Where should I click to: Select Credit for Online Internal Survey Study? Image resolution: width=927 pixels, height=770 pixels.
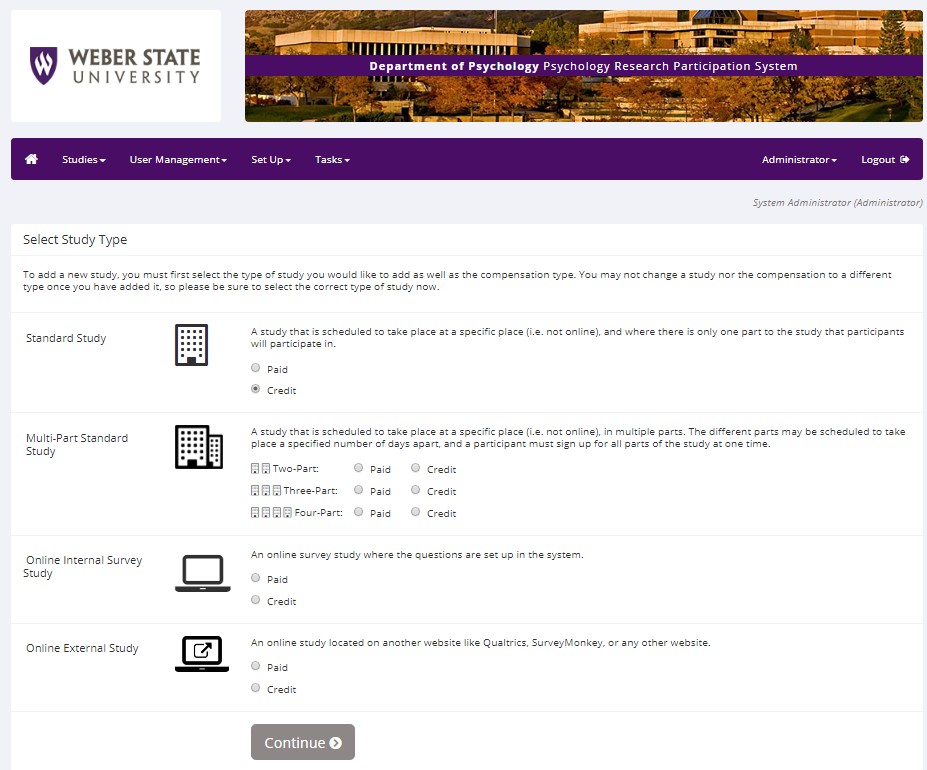tap(256, 600)
